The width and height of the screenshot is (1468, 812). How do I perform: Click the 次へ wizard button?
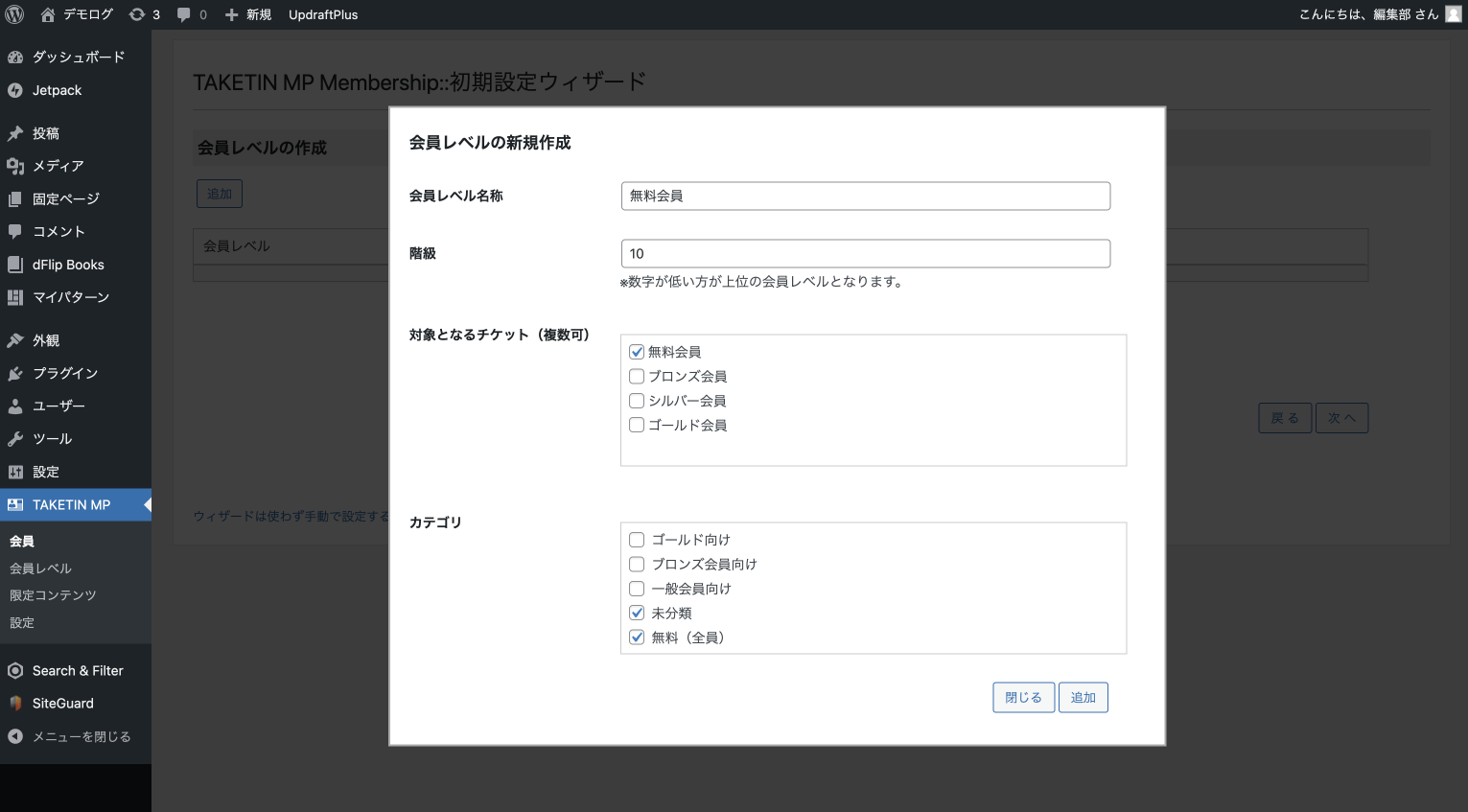(x=1341, y=418)
